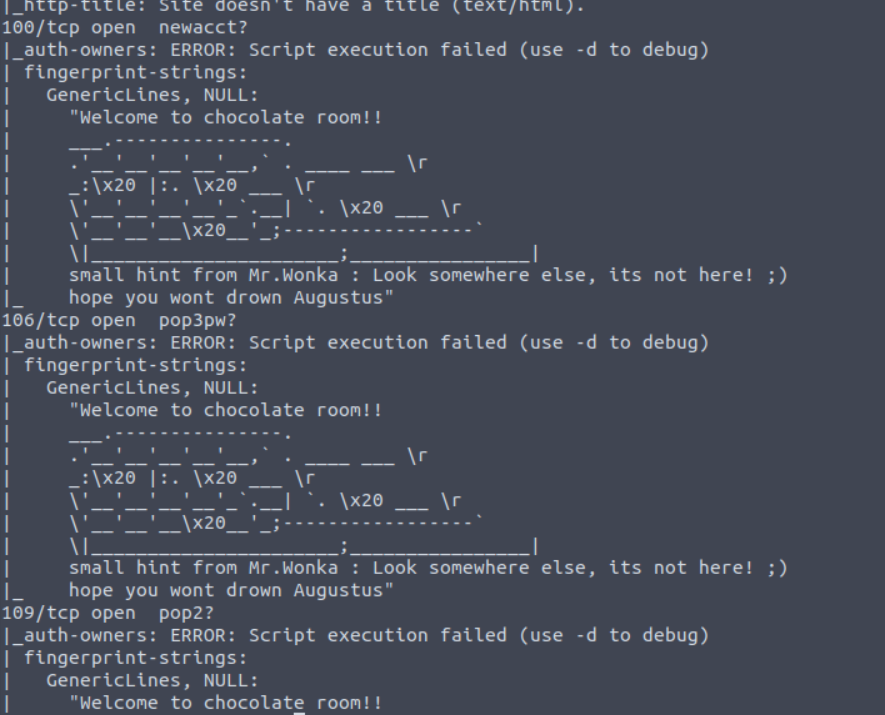Click 'fingerprint-strings:' under port 106

click(x=135, y=366)
